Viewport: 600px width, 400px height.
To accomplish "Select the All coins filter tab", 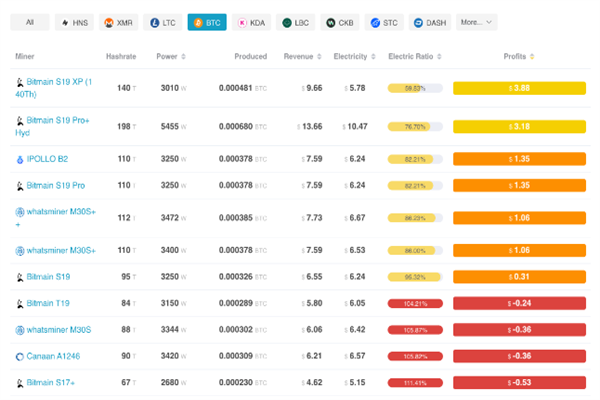I will 30,22.
